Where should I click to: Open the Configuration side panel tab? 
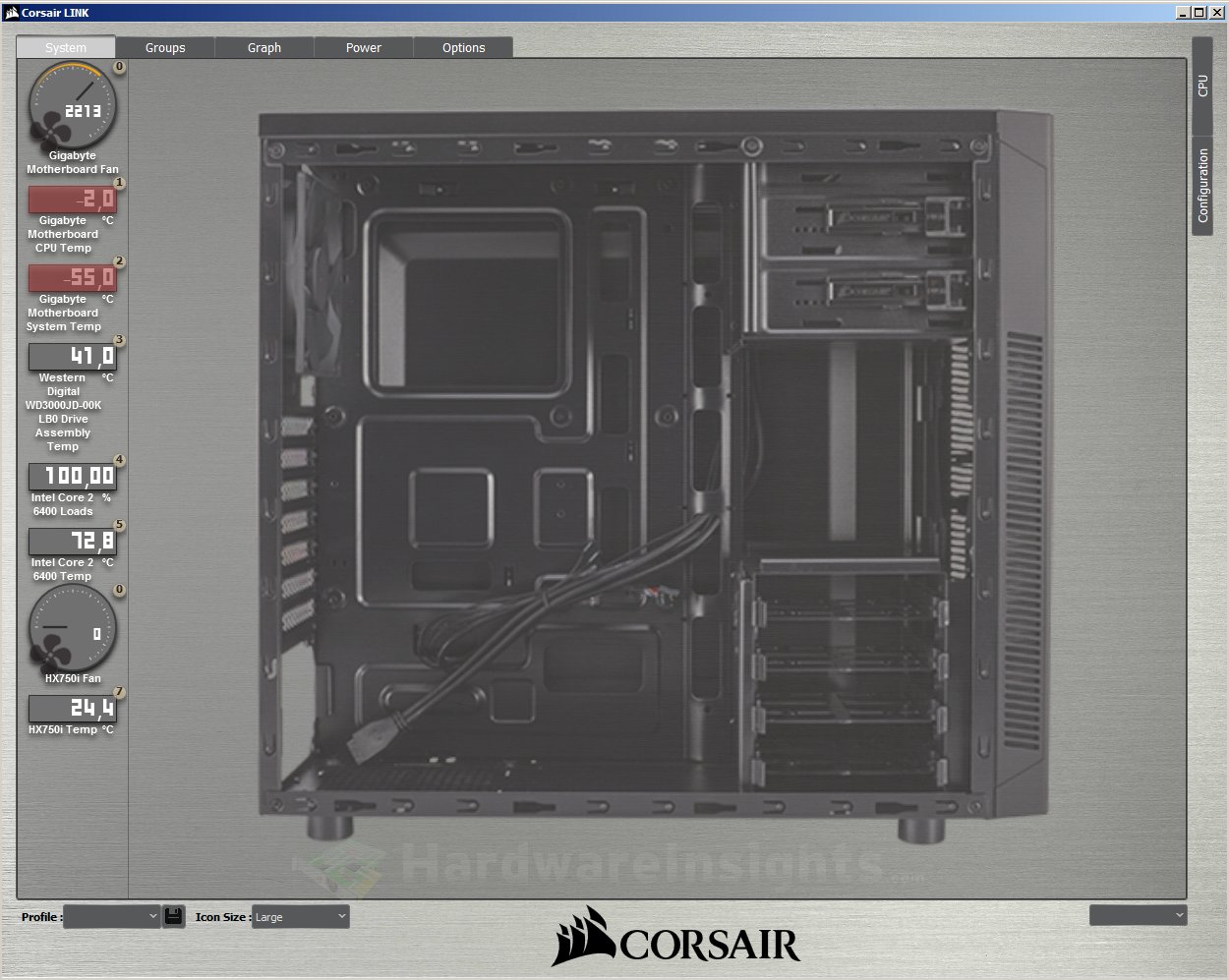click(1202, 186)
